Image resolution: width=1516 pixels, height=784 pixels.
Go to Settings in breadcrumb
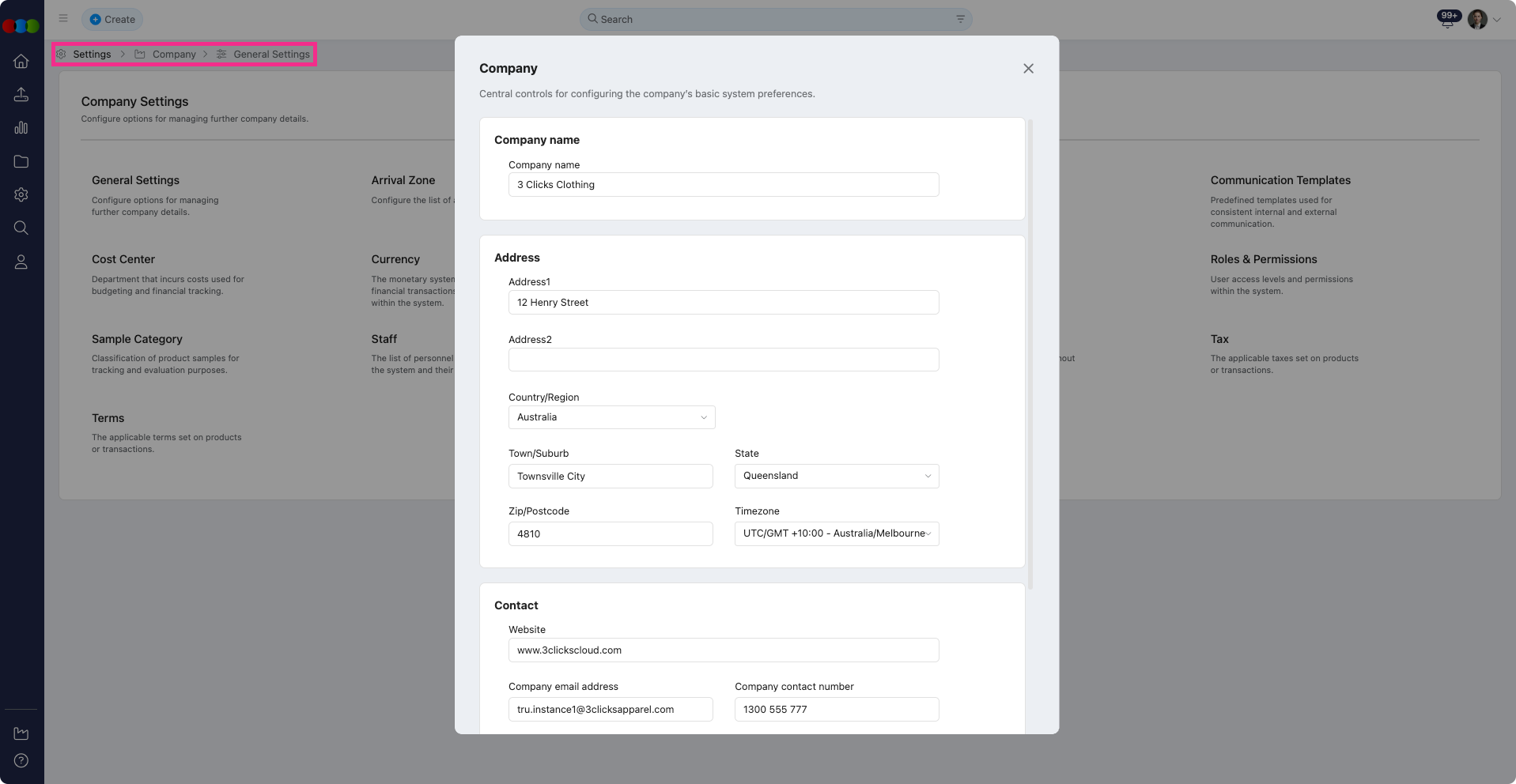[92, 55]
